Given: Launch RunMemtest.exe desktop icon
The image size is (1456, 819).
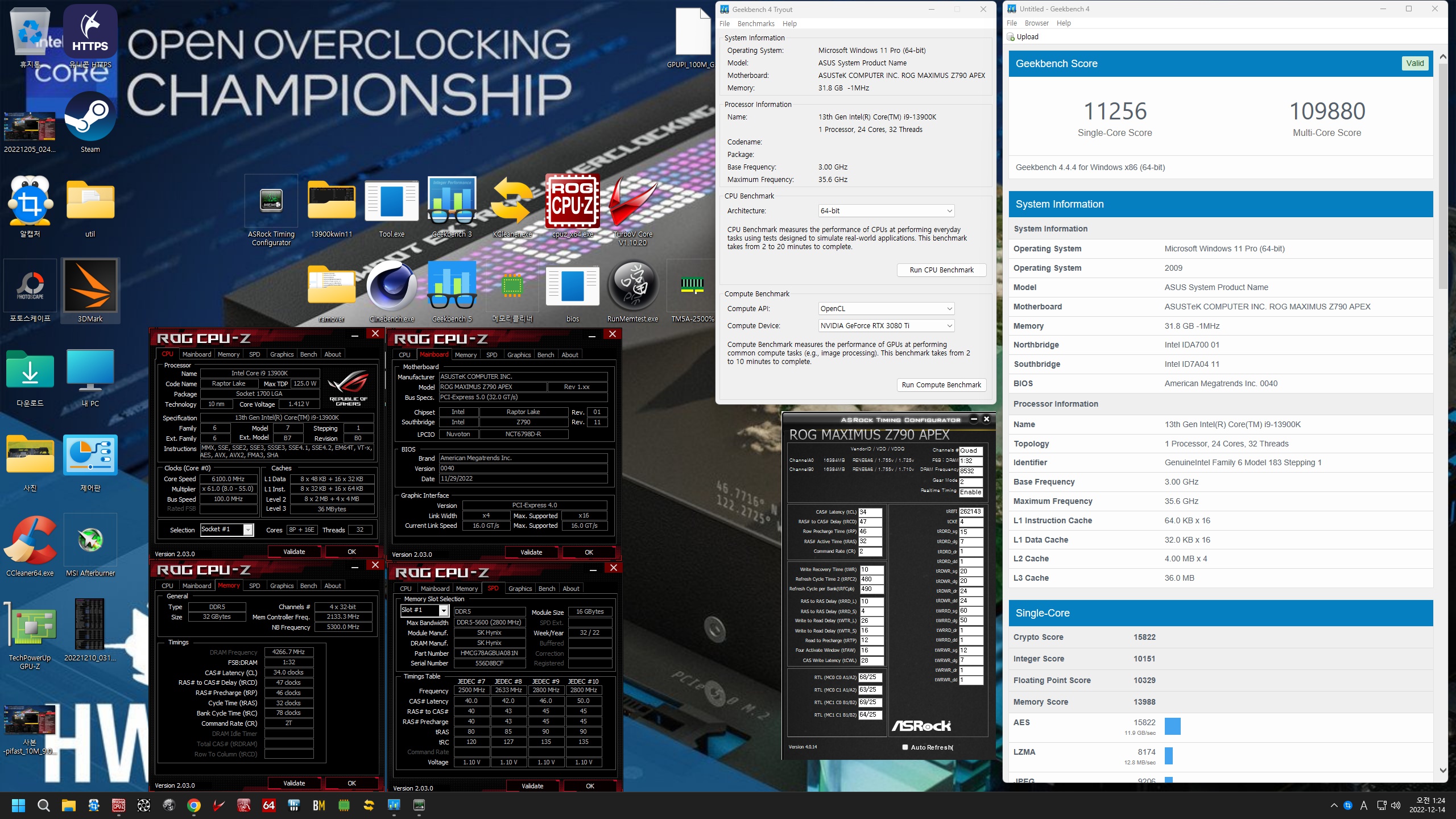Looking at the screenshot, I should tap(633, 292).
